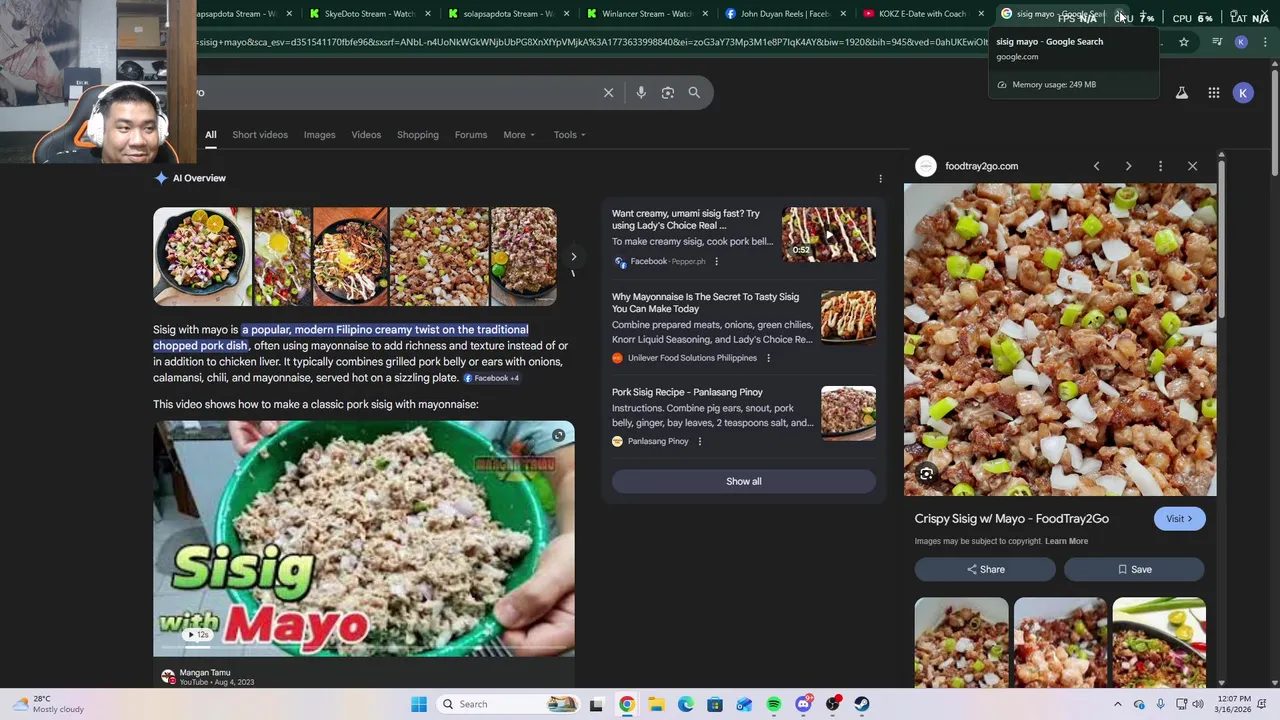Viewport: 1280px width, 720px height.
Task: Open the Google apps grid icon
Action: (x=1213, y=93)
